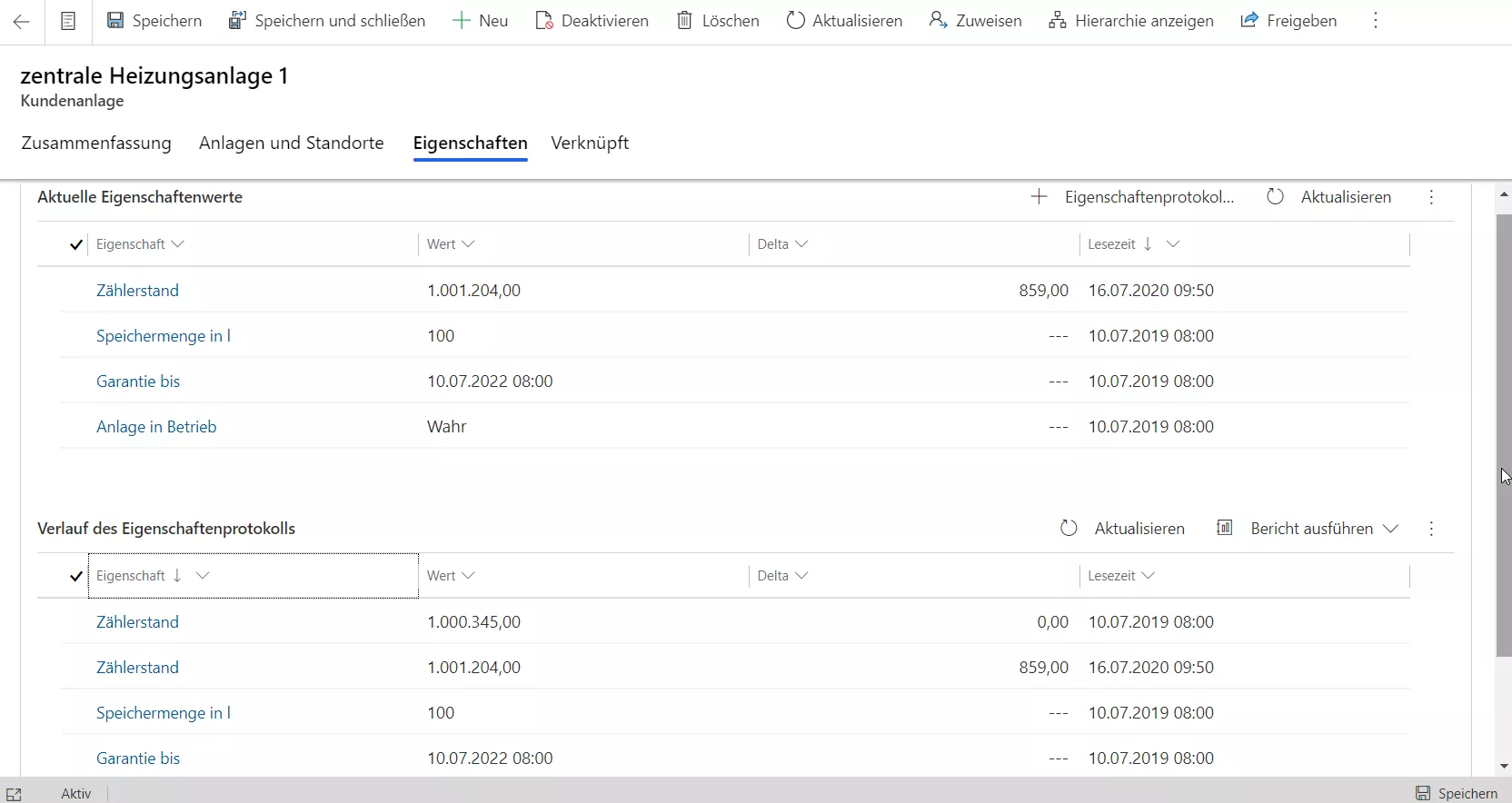Viewport: 1512px width, 803px height.
Task: Open the form record set icon
Action: [x=68, y=22]
